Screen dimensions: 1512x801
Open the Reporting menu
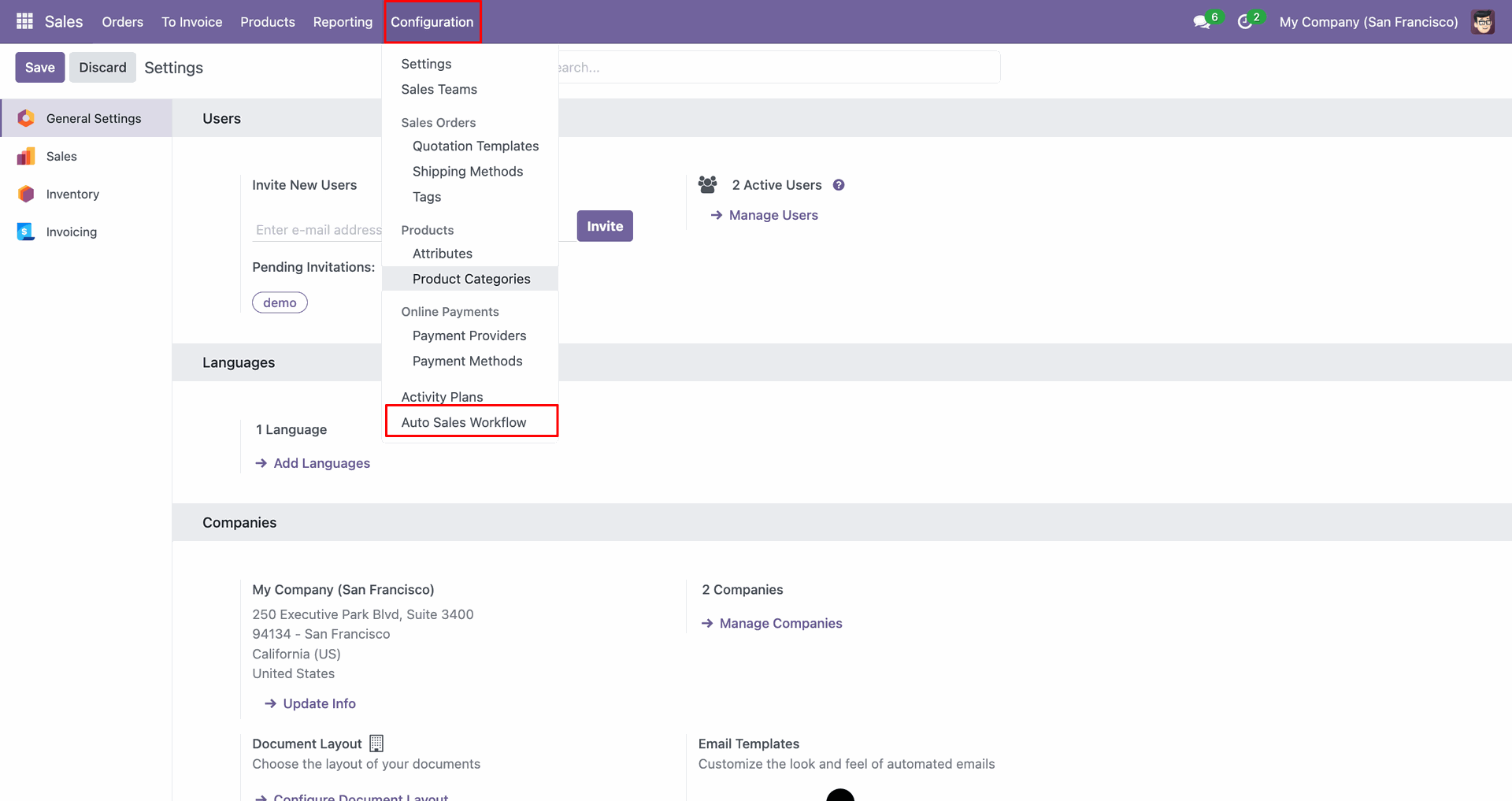tap(343, 22)
